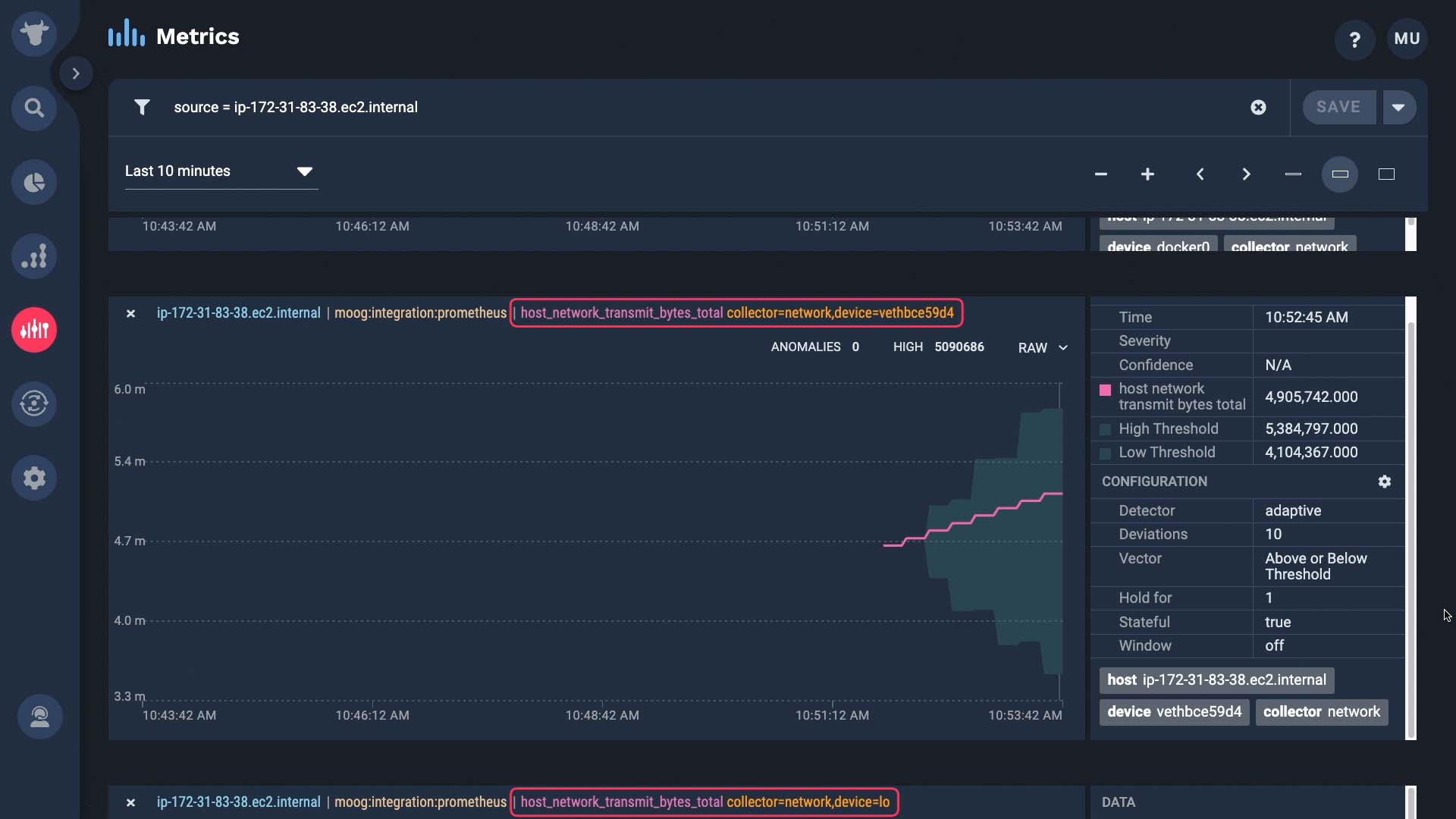This screenshot has width=1456, height=819.
Task: Click the 4,905,742.000 metric value
Action: click(1311, 397)
